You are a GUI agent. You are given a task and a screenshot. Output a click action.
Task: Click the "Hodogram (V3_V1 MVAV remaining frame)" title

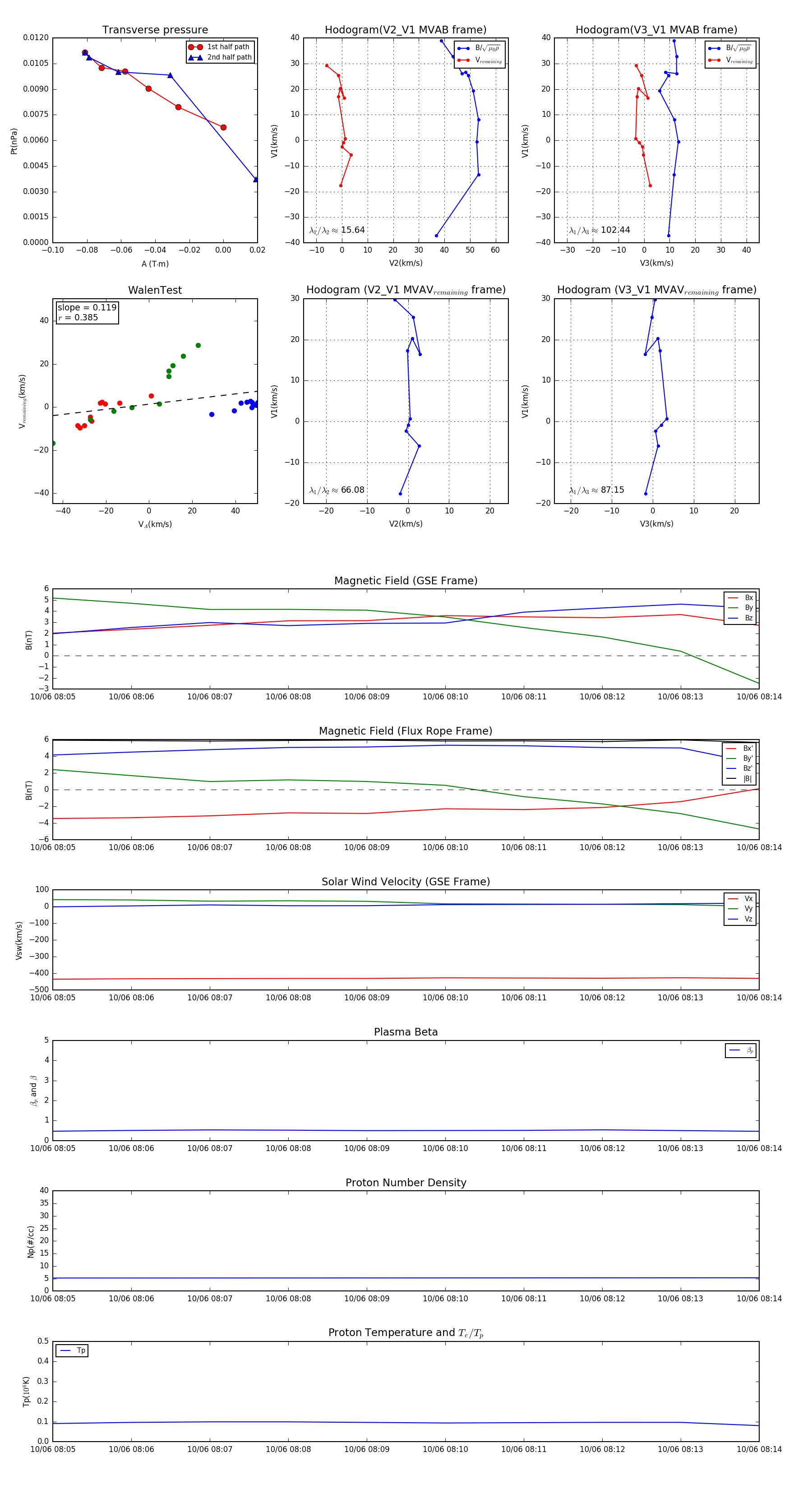coord(656,290)
